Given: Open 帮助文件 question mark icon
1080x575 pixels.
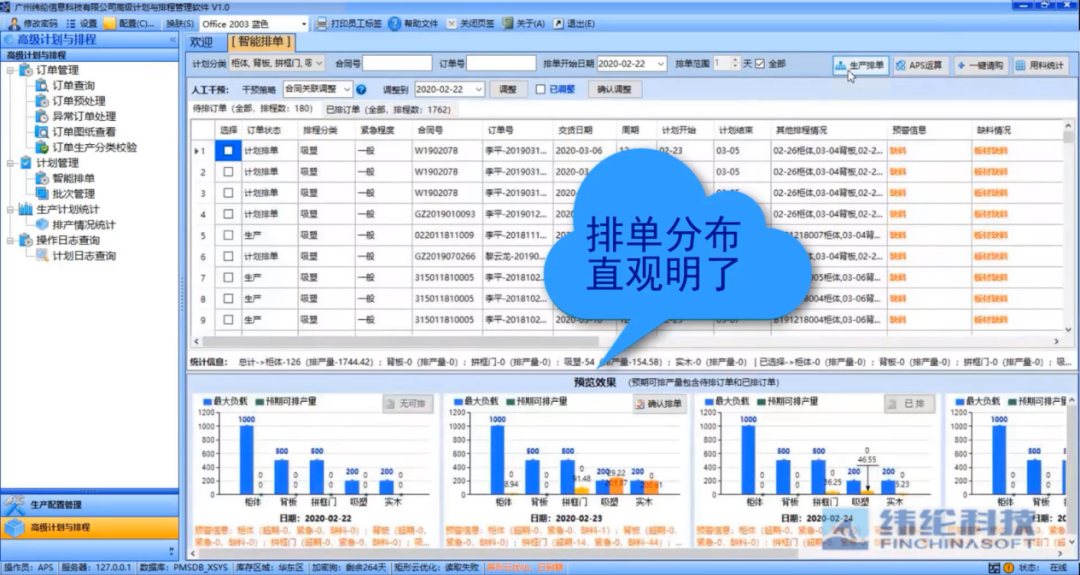Looking at the screenshot, I should [x=395, y=23].
